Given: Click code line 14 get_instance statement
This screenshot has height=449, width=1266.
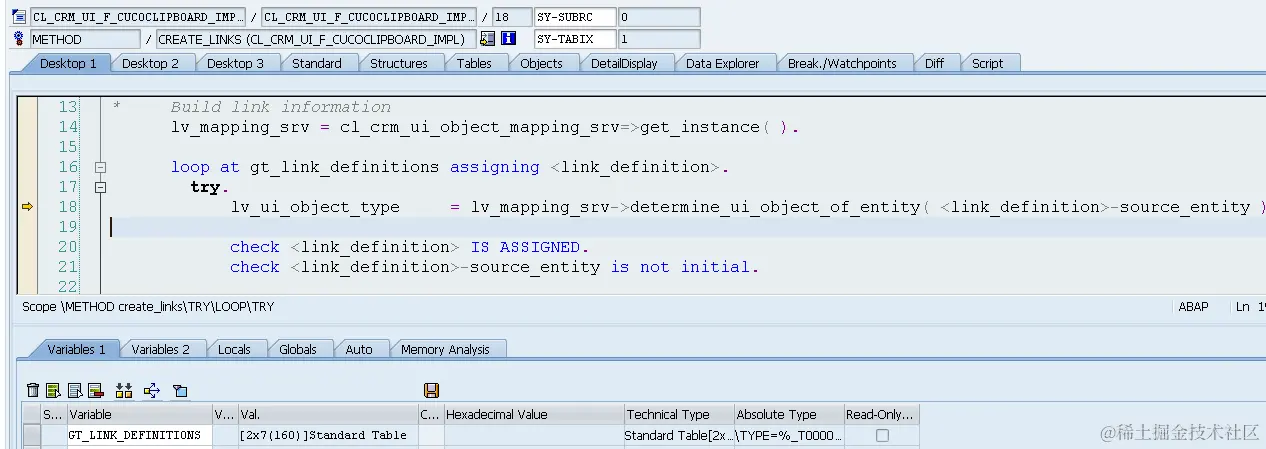Looking at the screenshot, I should click(x=485, y=127).
